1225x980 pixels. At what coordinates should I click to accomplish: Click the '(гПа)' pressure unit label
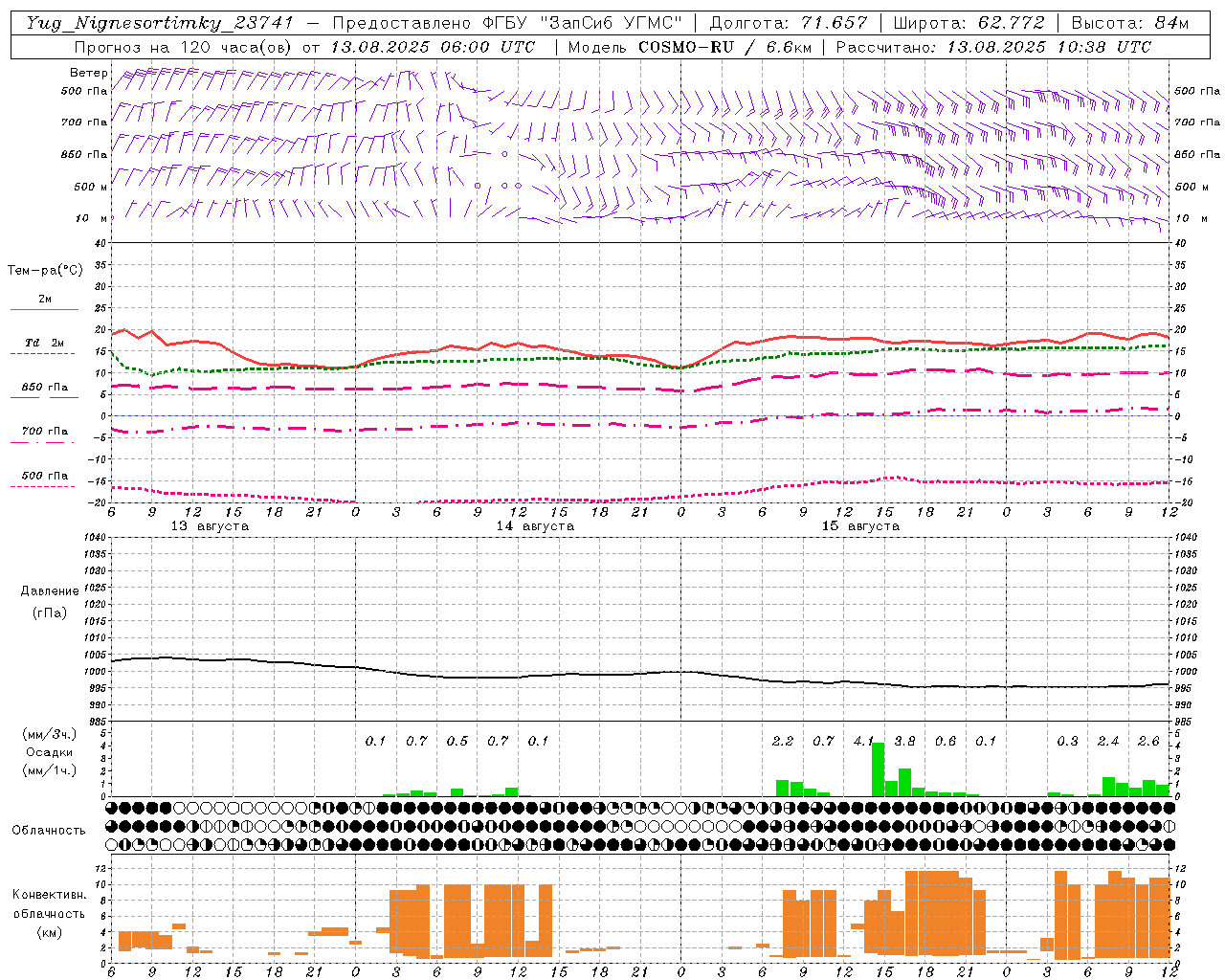click(50, 612)
